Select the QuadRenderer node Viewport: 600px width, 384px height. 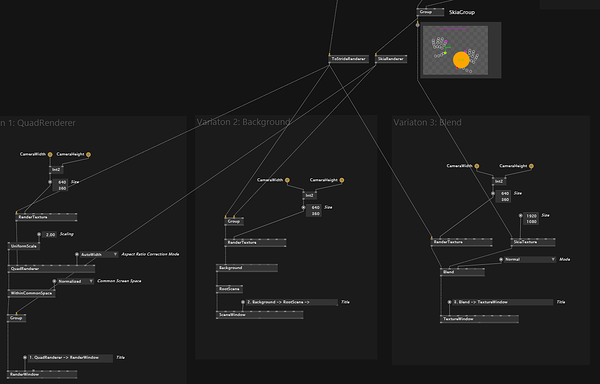51,269
